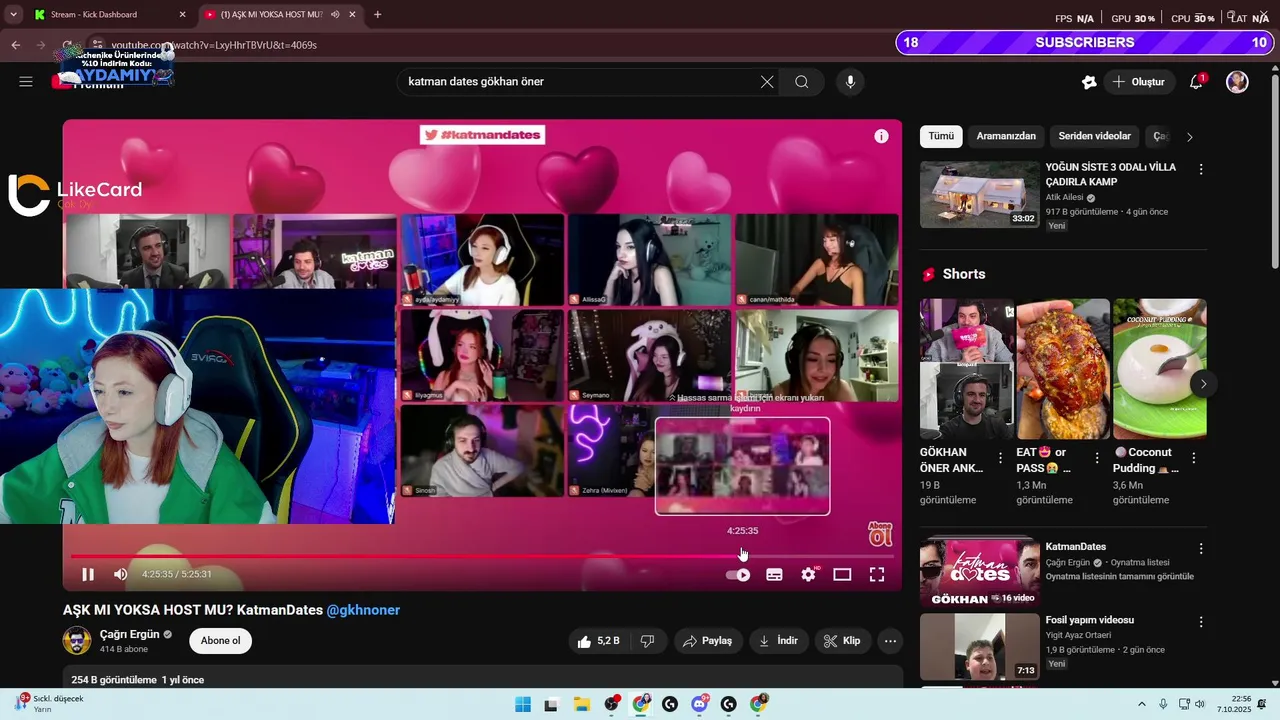Open options for Fosil yapım videosu
The image size is (1280, 720).
coord(1201,622)
